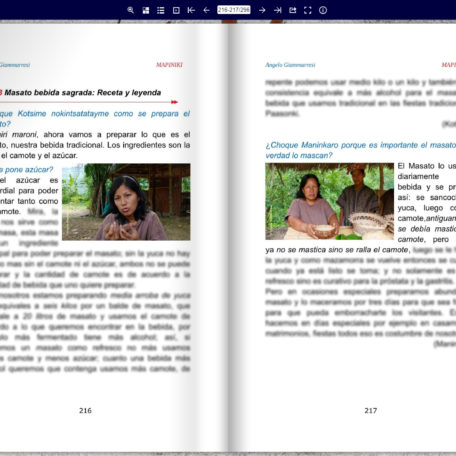Click blue question "Kotsime nokintsatatayme como se prepara"
This screenshot has width=456, height=456.
(x=104, y=114)
